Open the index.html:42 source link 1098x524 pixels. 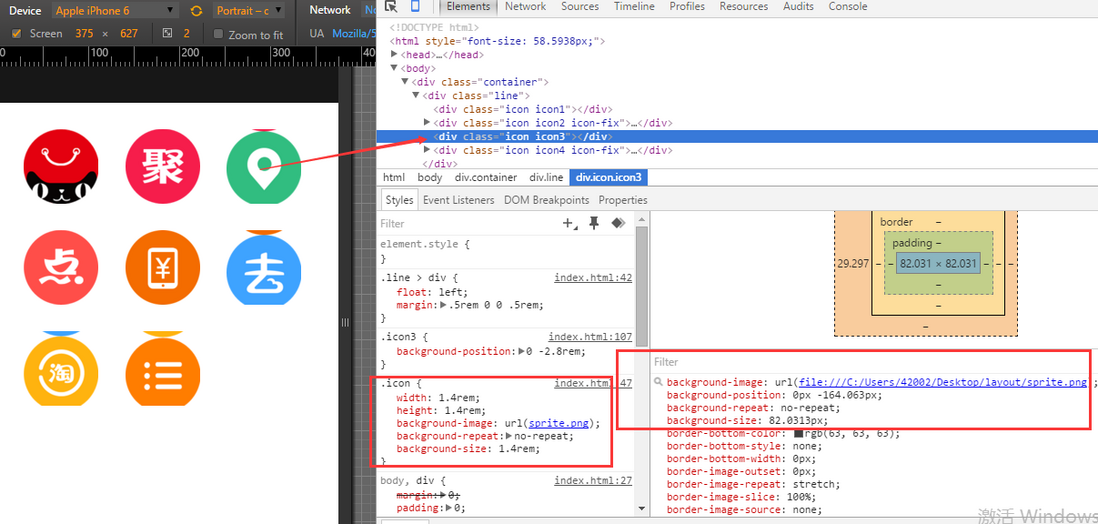pos(593,277)
